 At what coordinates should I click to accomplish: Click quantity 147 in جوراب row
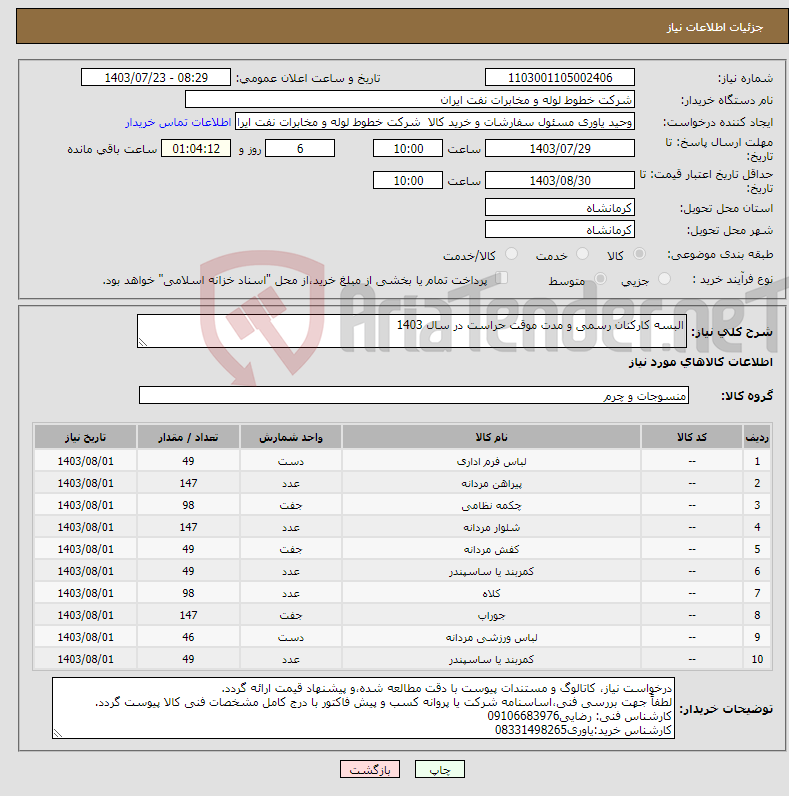(x=188, y=615)
